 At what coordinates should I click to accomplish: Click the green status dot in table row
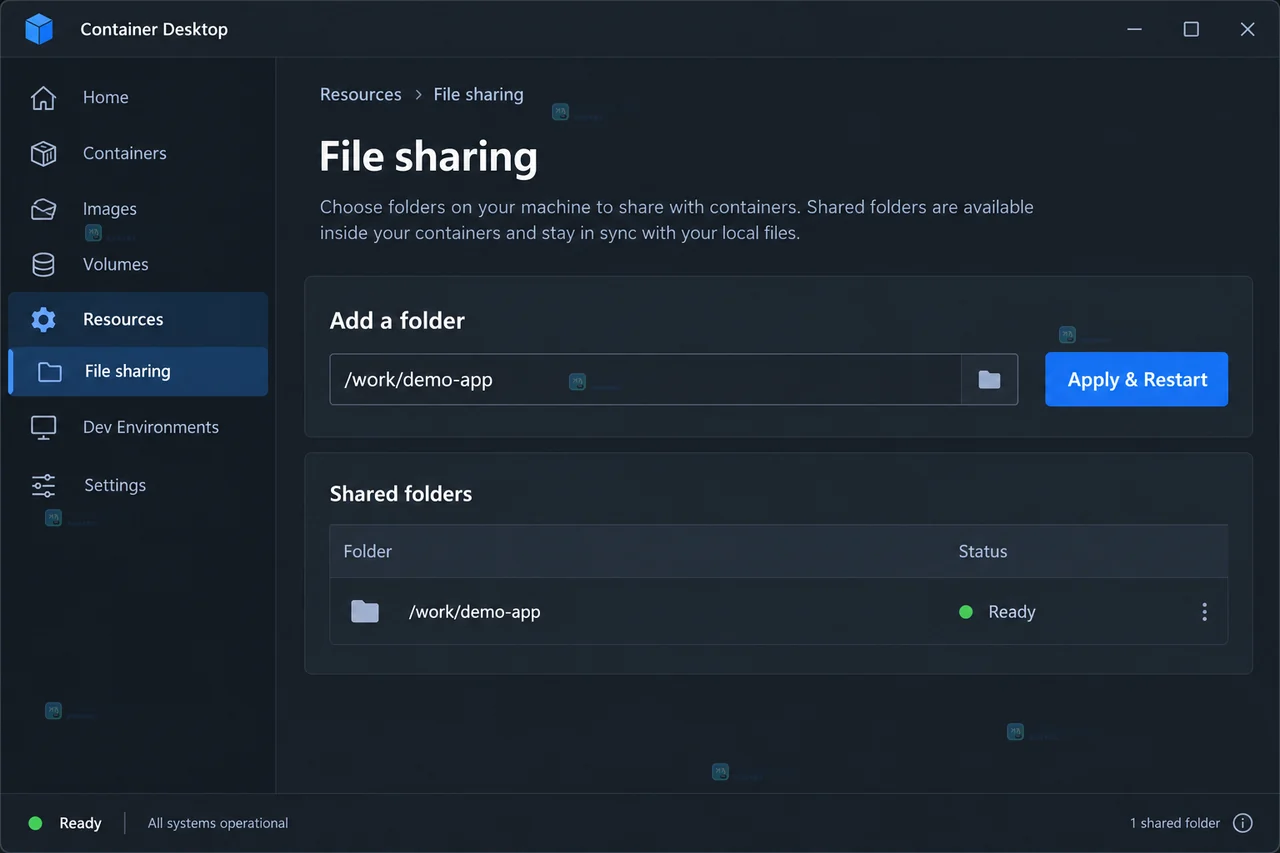point(966,611)
